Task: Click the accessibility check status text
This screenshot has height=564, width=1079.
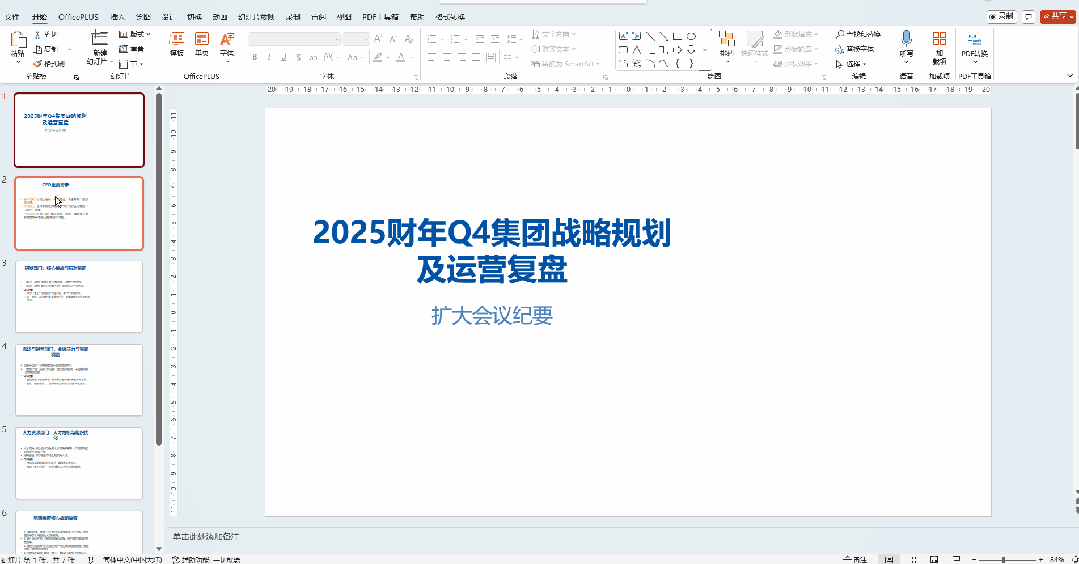Action: [x=205, y=560]
